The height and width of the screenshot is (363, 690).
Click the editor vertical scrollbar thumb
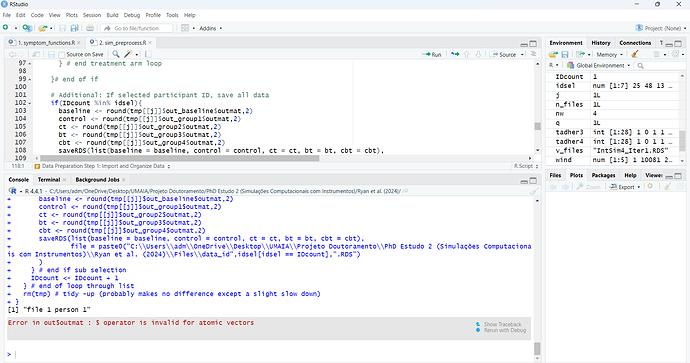click(x=537, y=126)
